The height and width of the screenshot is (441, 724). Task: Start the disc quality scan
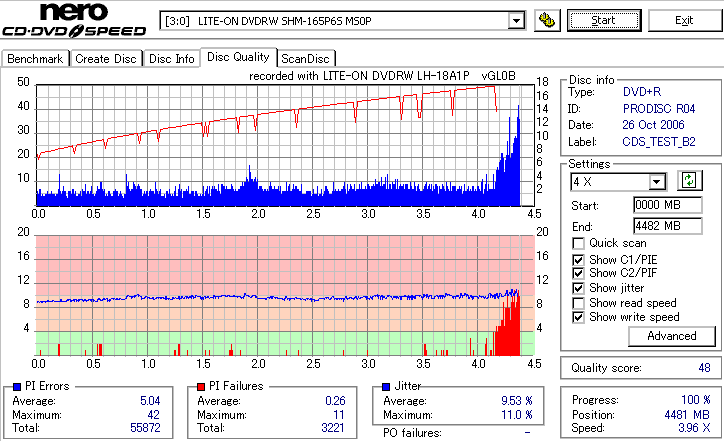click(604, 21)
